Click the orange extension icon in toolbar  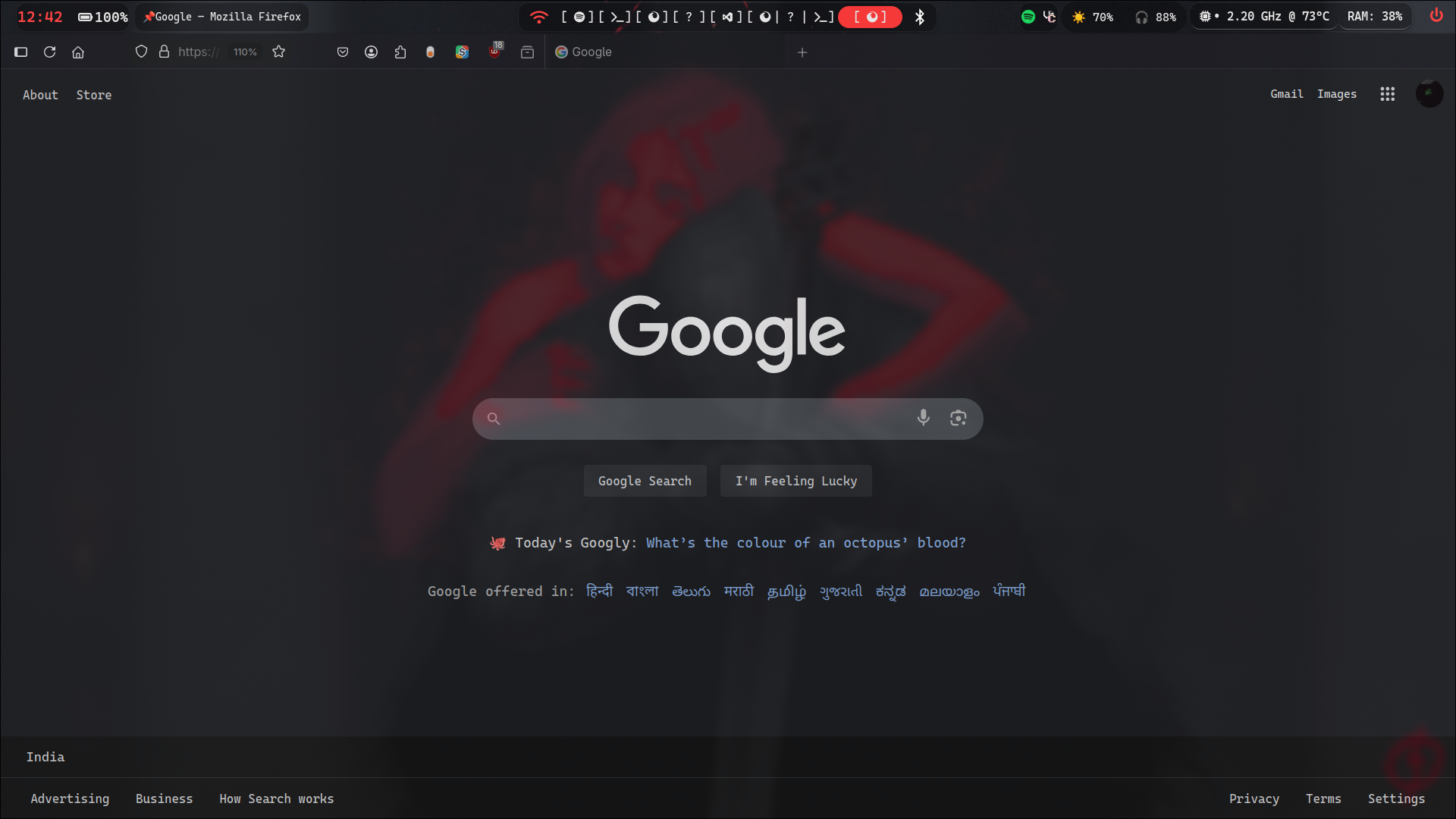point(430,52)
